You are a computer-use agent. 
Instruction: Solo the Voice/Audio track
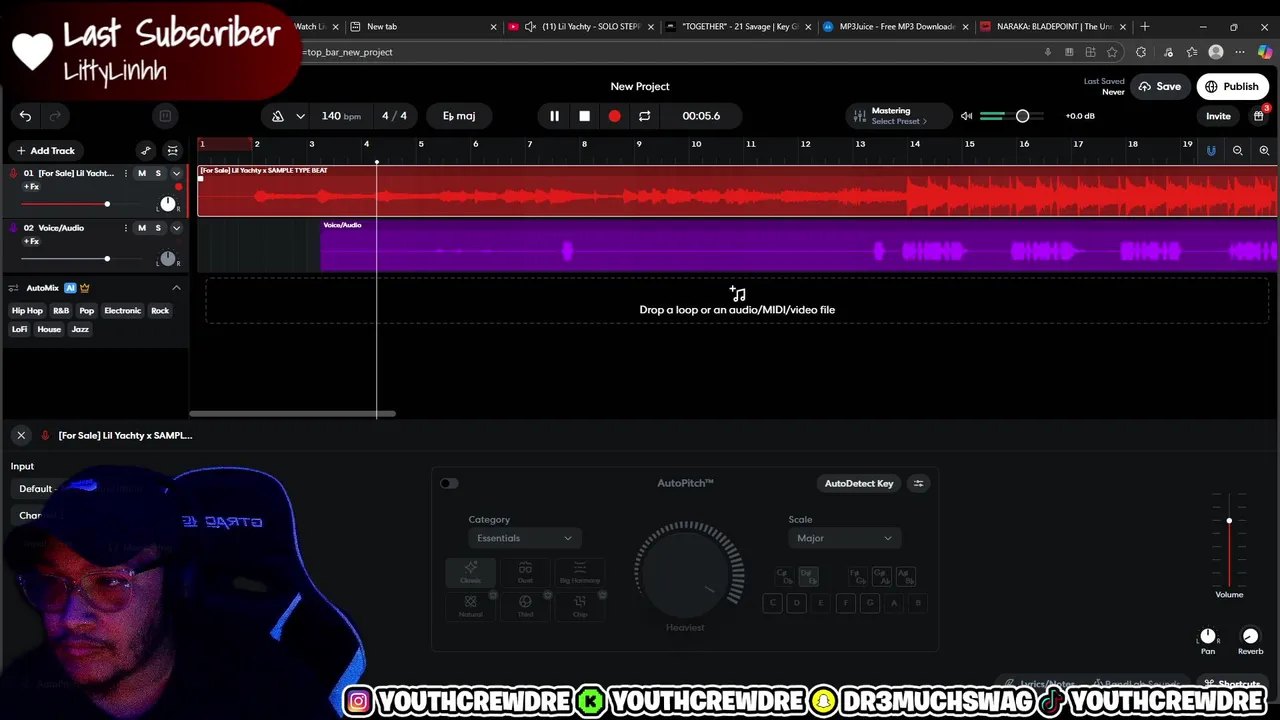pos(158,228)
